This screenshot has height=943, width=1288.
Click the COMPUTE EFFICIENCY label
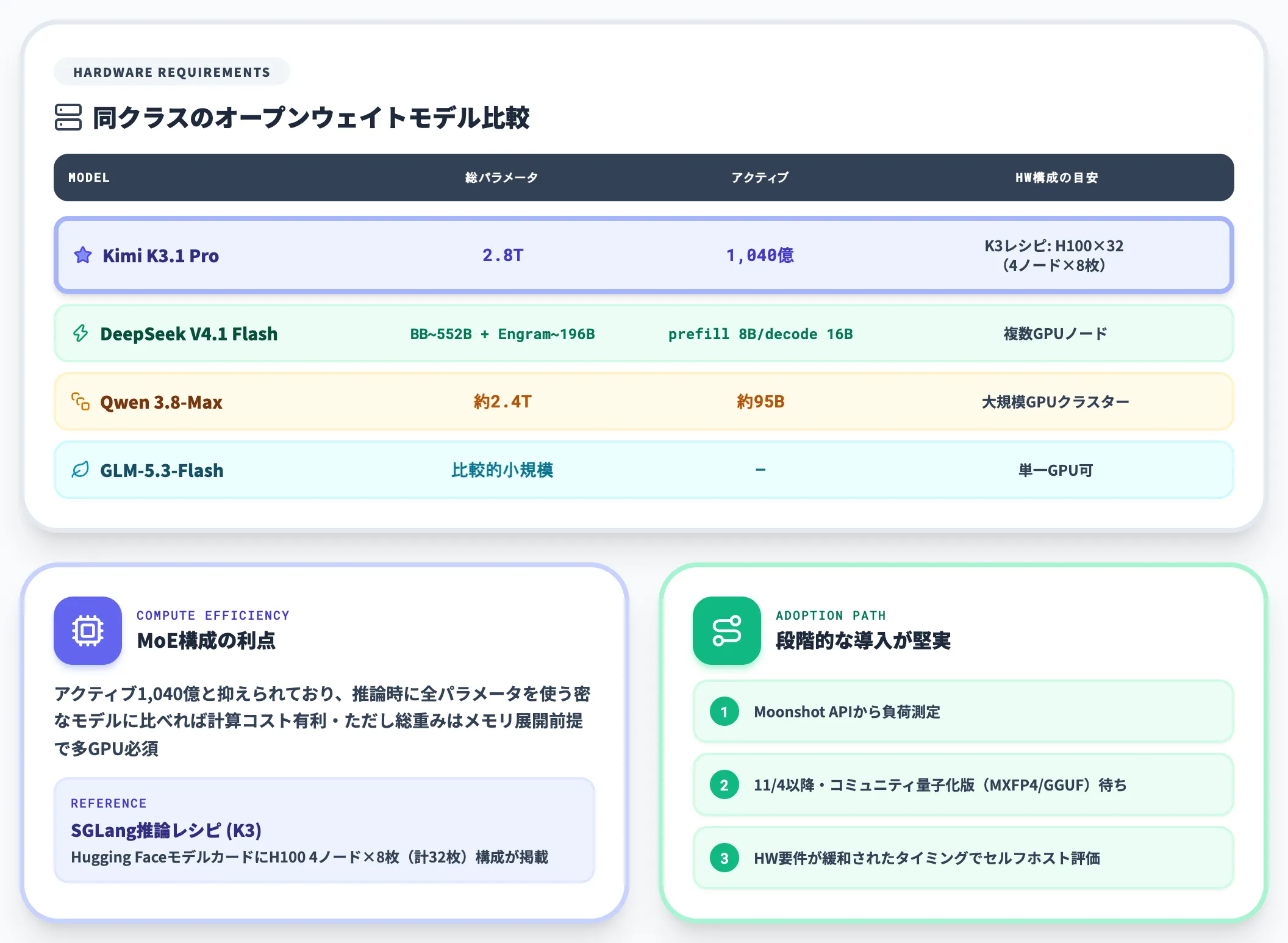pyautogui.click(x=213, y=615)
